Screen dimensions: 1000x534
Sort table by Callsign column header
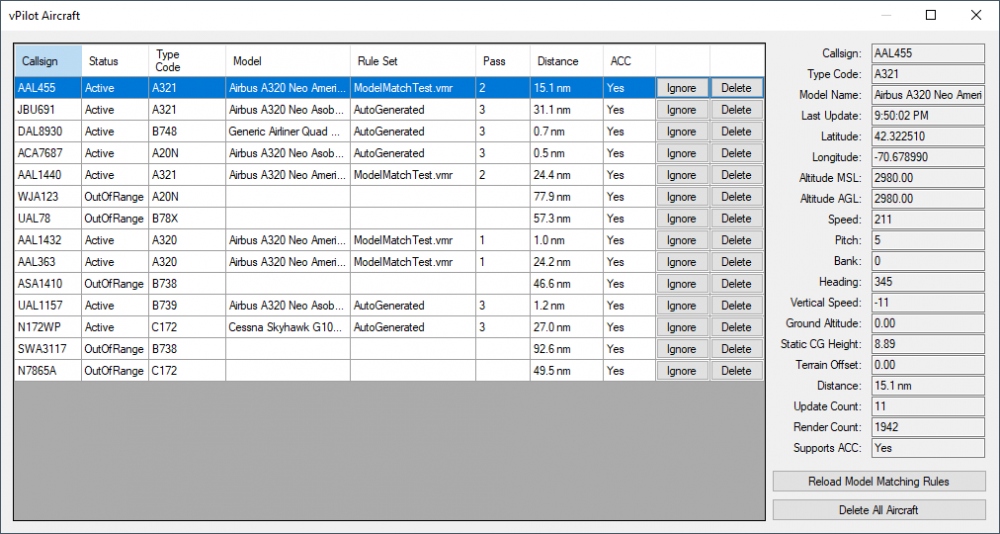47,61
